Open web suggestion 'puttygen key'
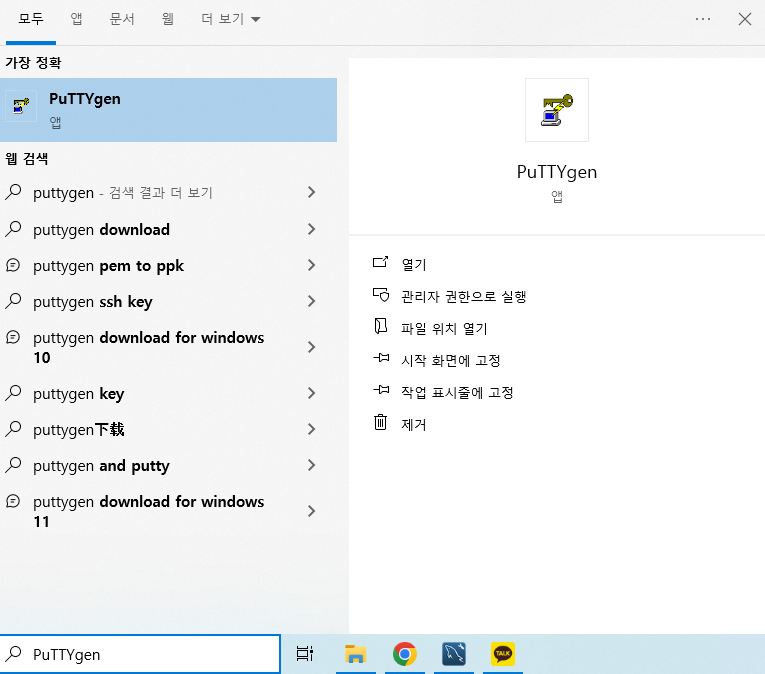The width and height of the screenshot is (765, 674). coord(168,393)
